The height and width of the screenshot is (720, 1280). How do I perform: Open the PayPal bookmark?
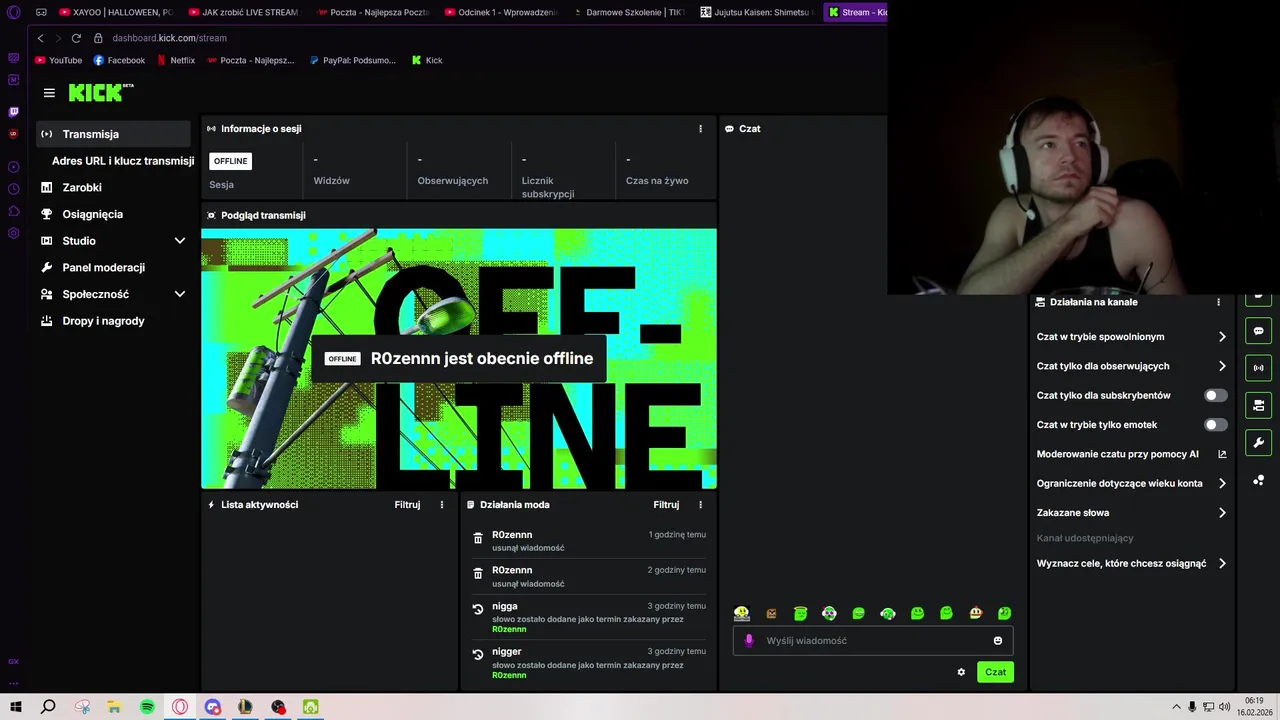click(353, 60)
